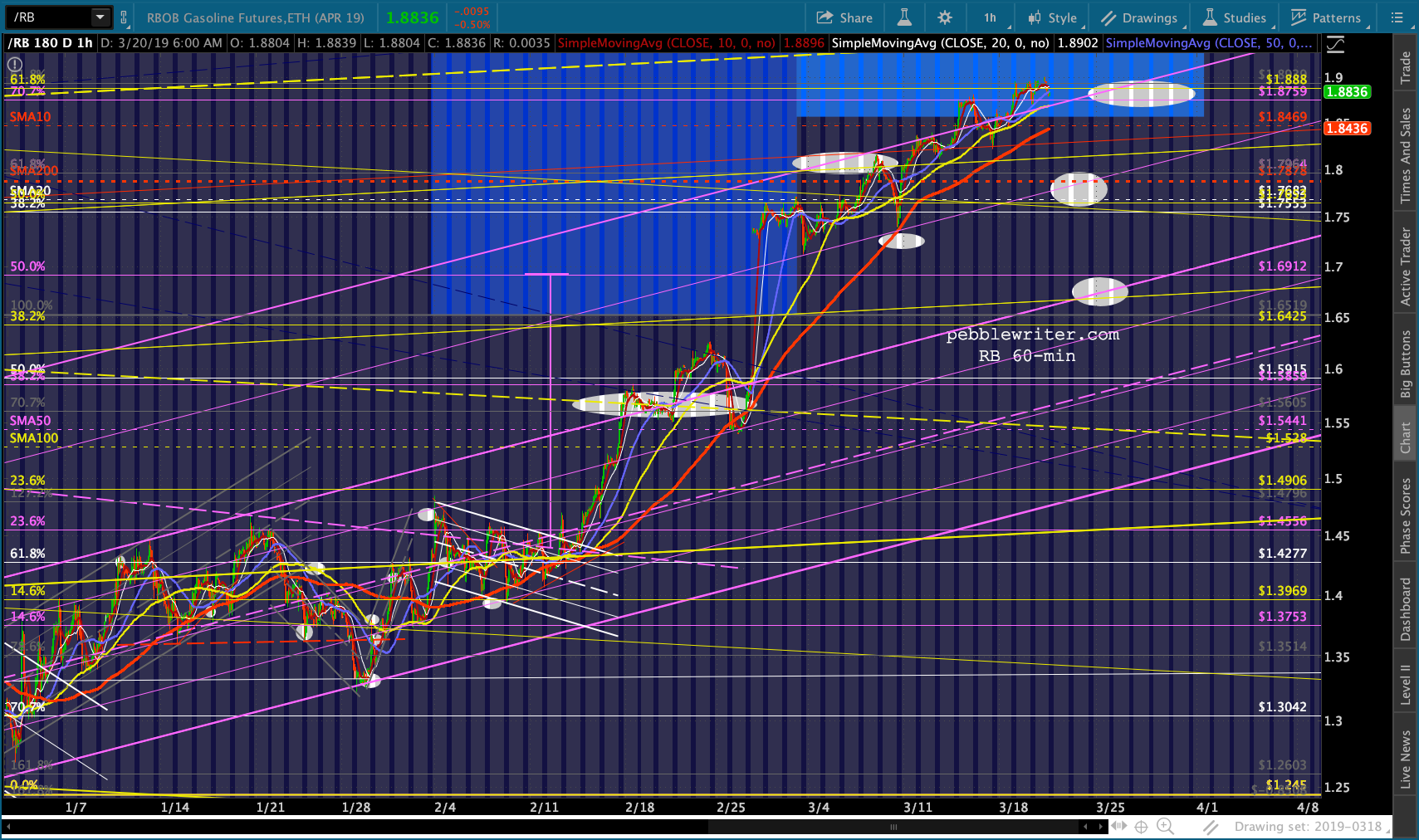Viewport: 1419px width, 840px height.
Task: Click the Share button
Action: [x=844, y=17]
